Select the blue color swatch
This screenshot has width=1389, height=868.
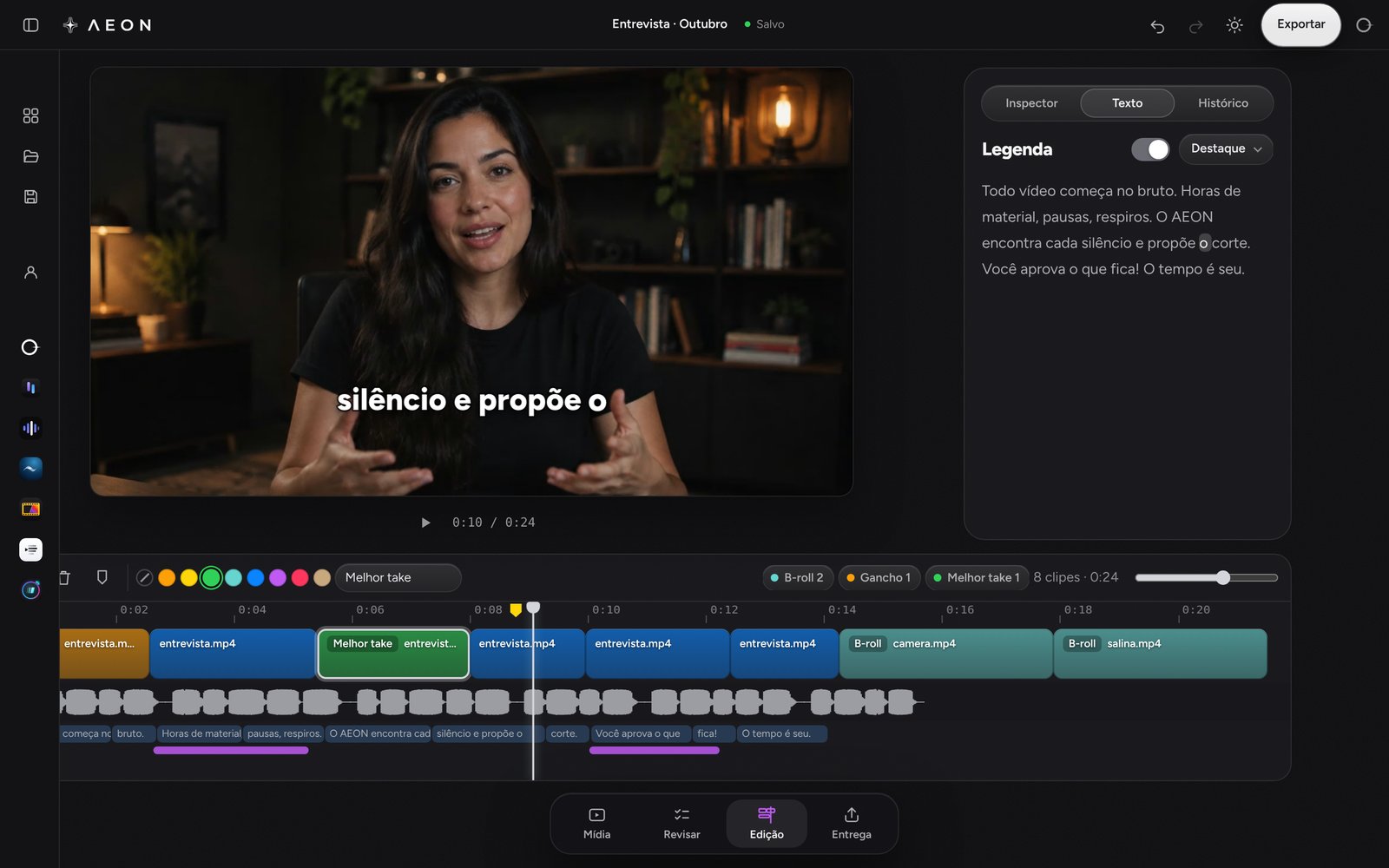tap(255, 577)
